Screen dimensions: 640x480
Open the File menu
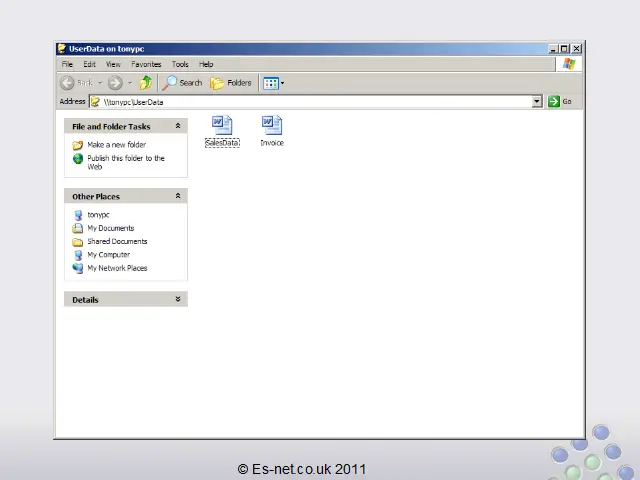[67, 64]
